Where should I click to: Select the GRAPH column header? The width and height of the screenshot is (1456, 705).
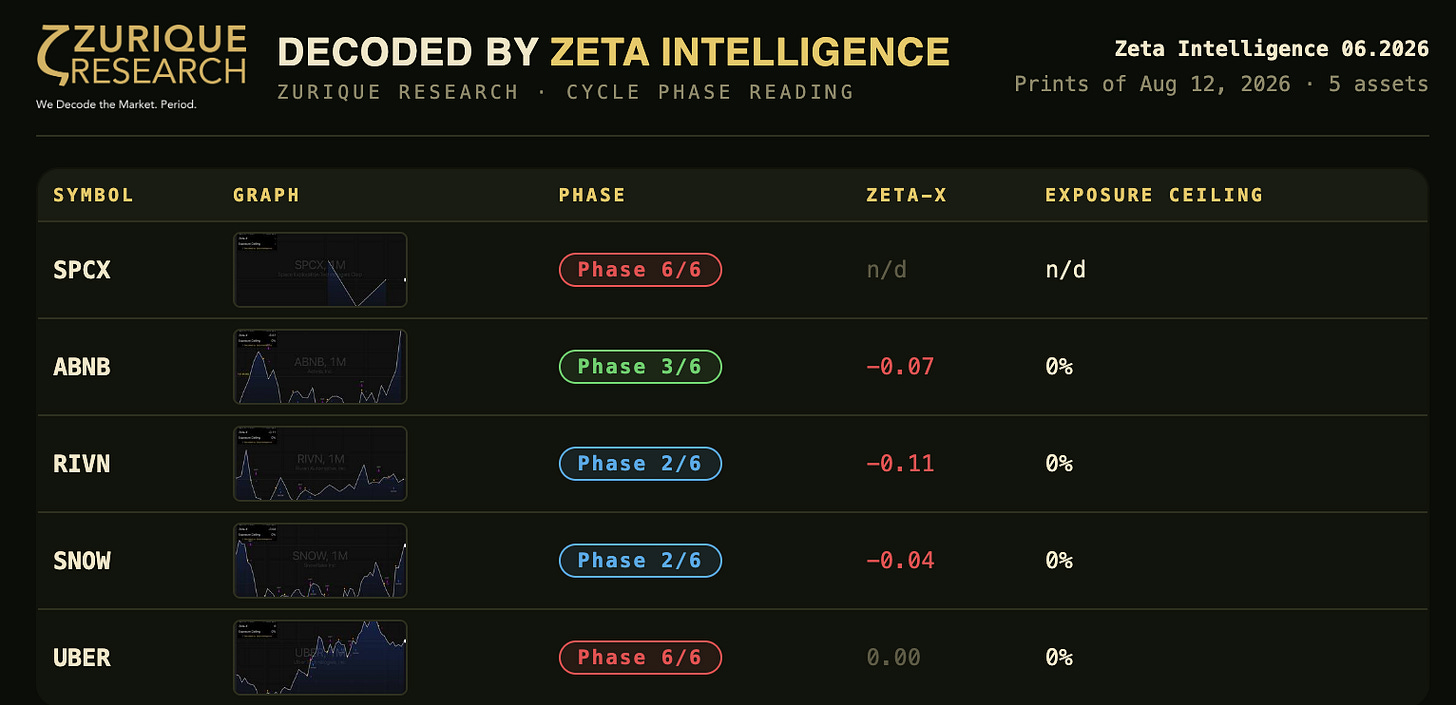click(266, 195)
